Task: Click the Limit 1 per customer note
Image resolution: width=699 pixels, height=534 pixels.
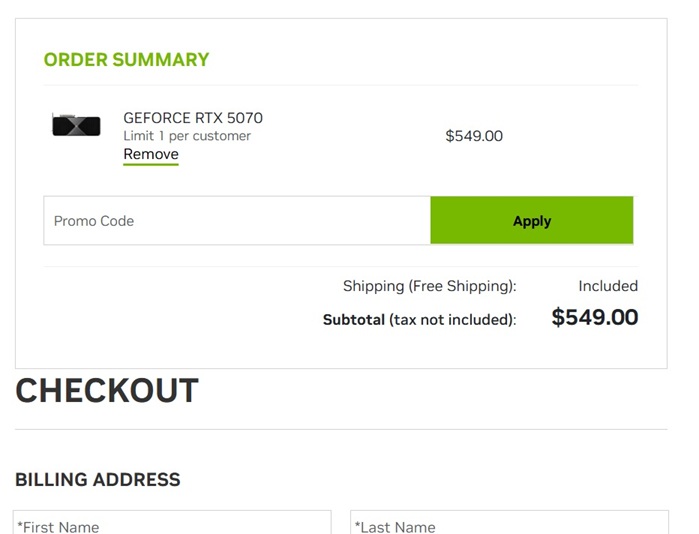Action: pos(187,136)
